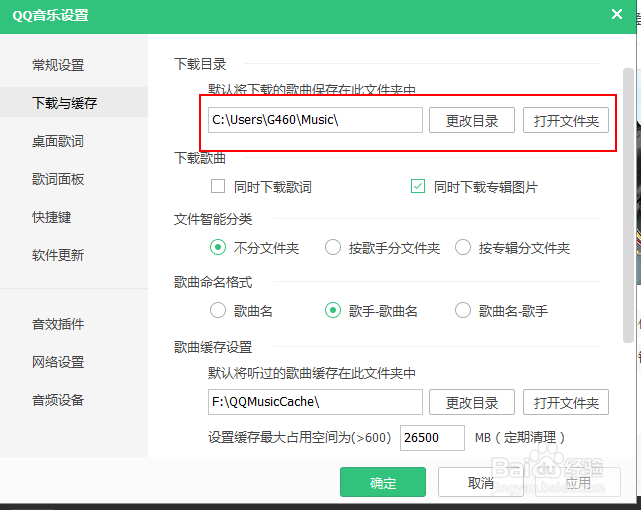This screenshot has height=510, width=641.
Task: Open 网络设置 section
Action: pos(58,362)
